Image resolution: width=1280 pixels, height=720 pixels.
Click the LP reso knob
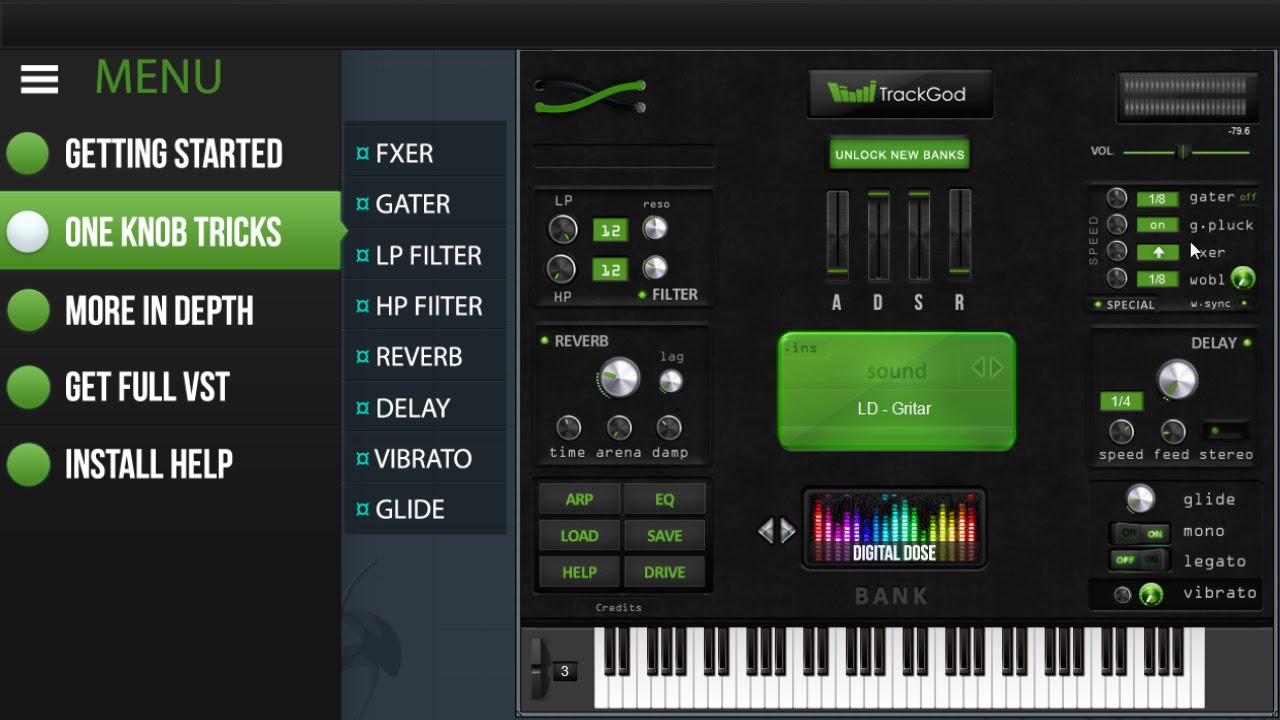[x=654, y=229]
